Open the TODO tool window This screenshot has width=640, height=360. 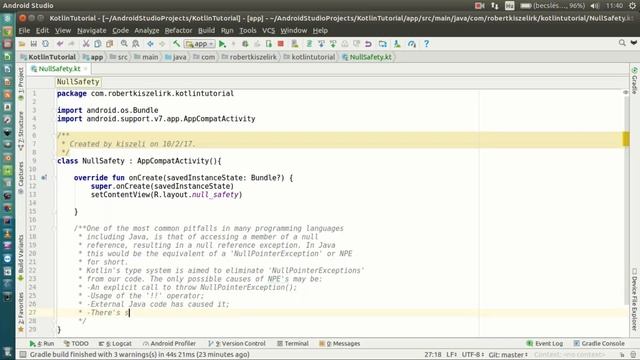tap(76, 344)
